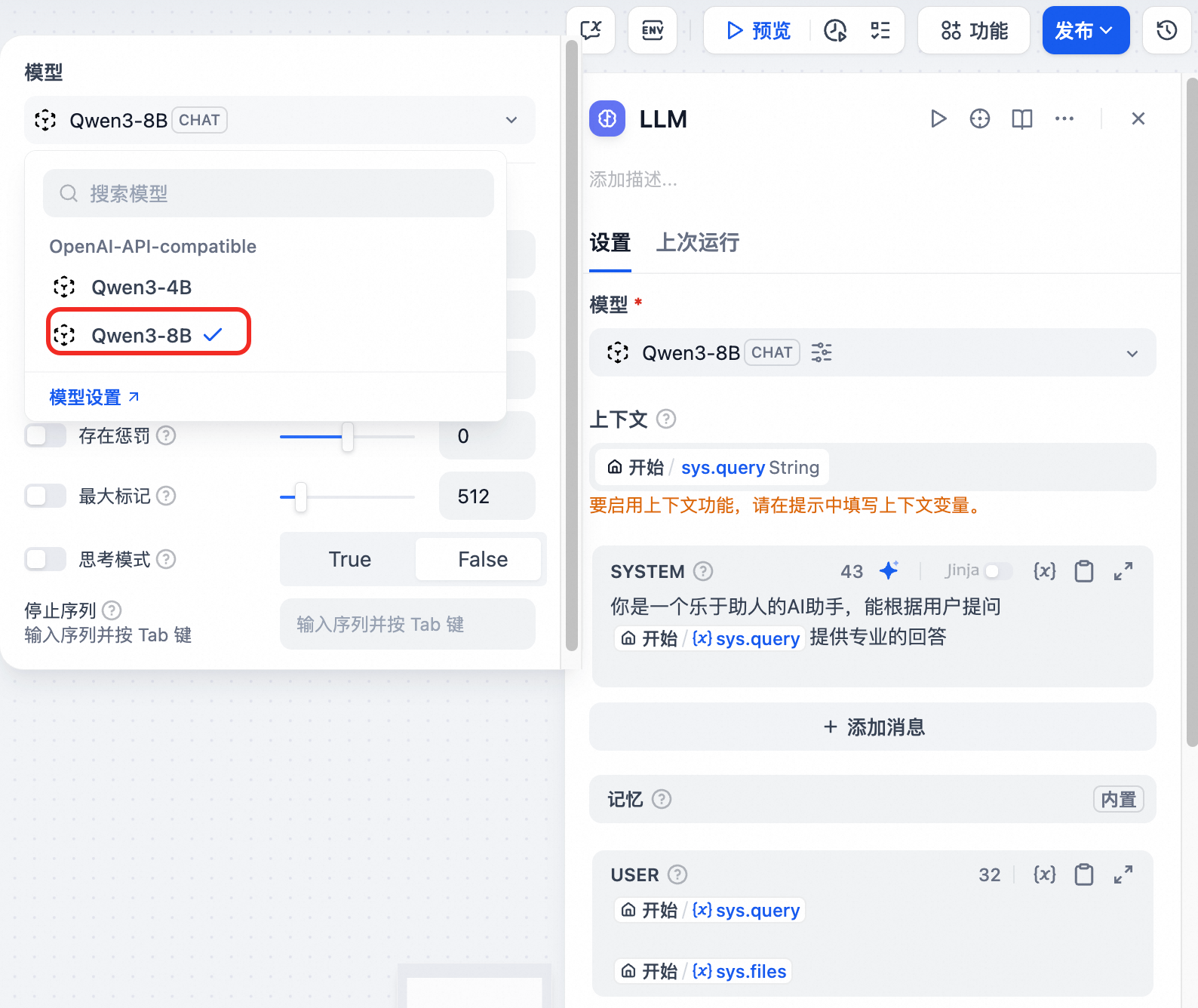Click the model popup vertical scrollbar
The height and width of the screenshot is (1008, 1198).
(x=571, y=347)
